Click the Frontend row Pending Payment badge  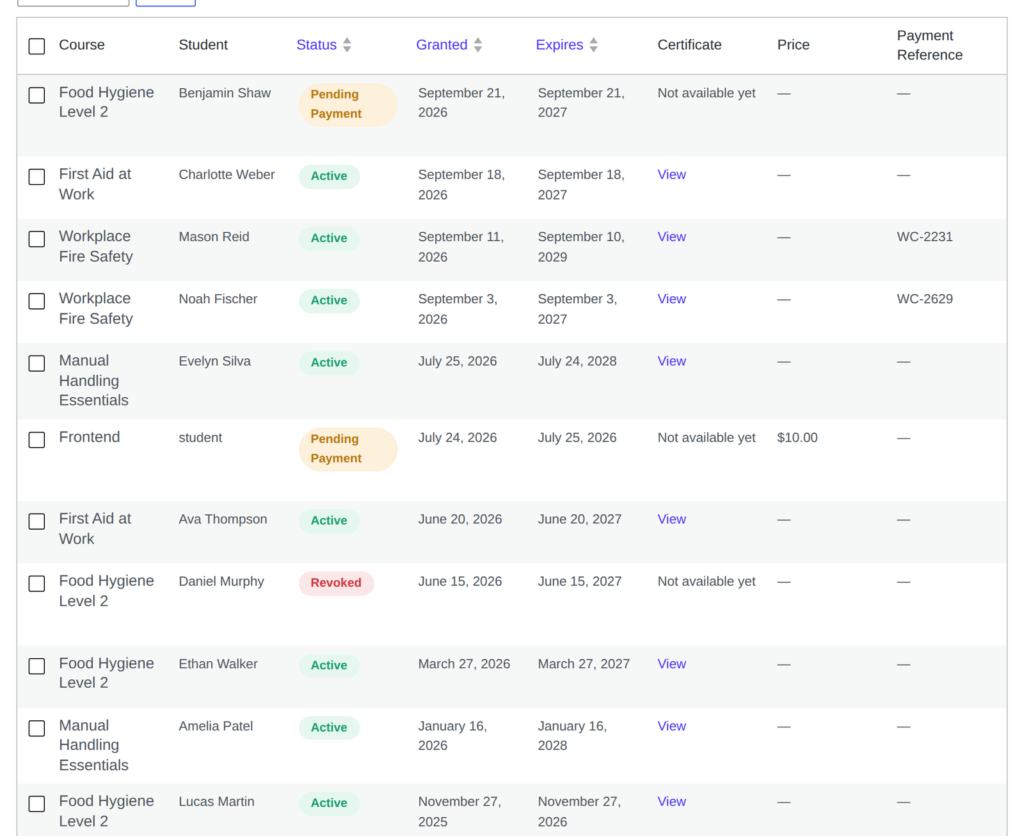(348, 449)
